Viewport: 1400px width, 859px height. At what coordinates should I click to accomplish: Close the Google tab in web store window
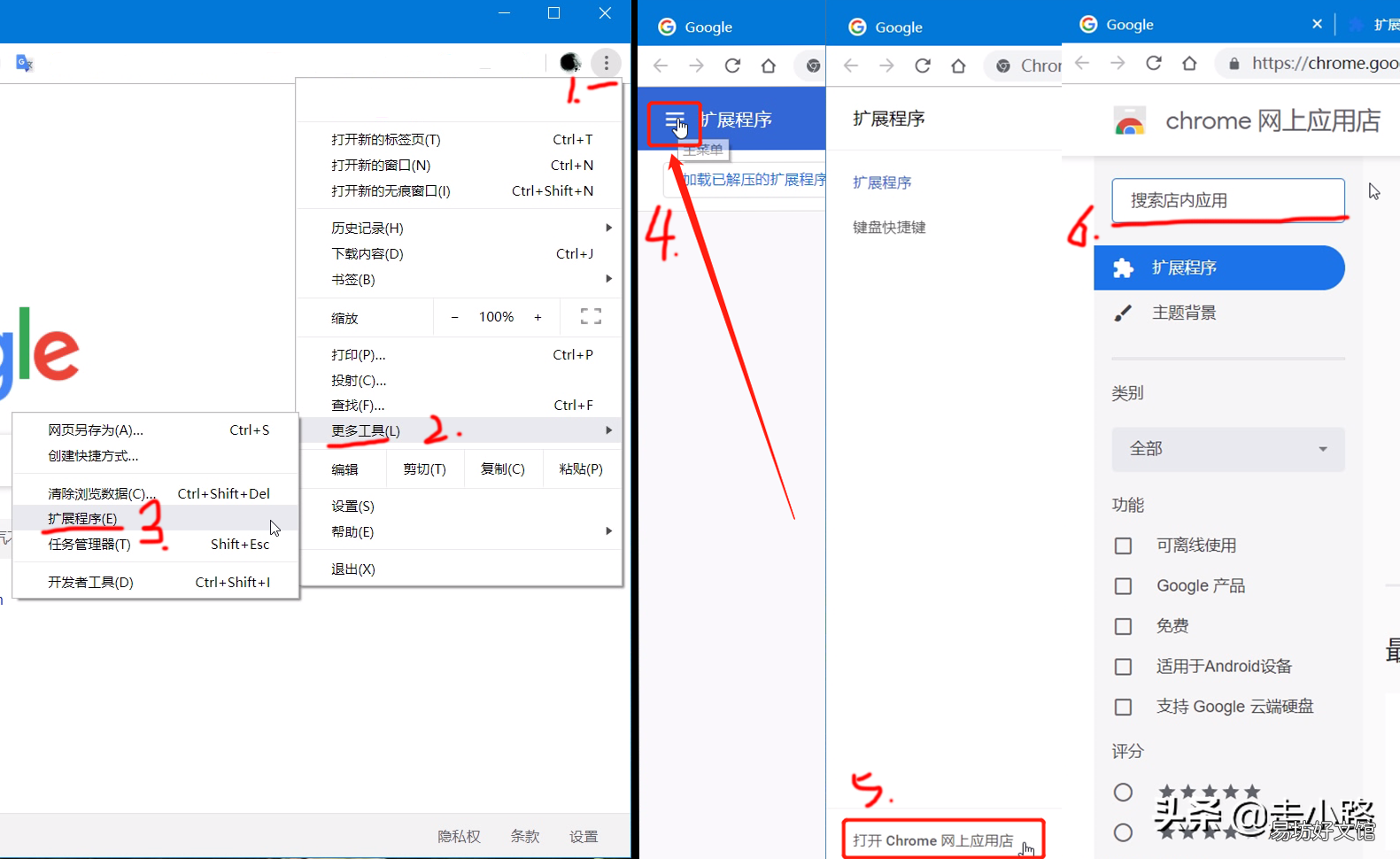1317,24
